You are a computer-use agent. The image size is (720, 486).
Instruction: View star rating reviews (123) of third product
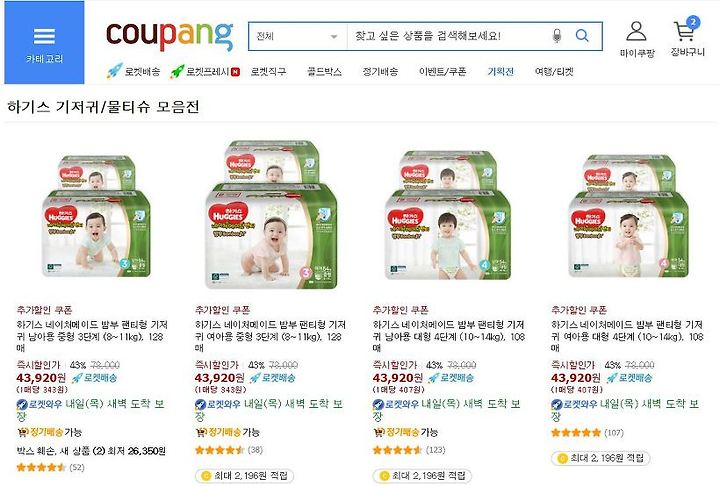tap(409, 450)
